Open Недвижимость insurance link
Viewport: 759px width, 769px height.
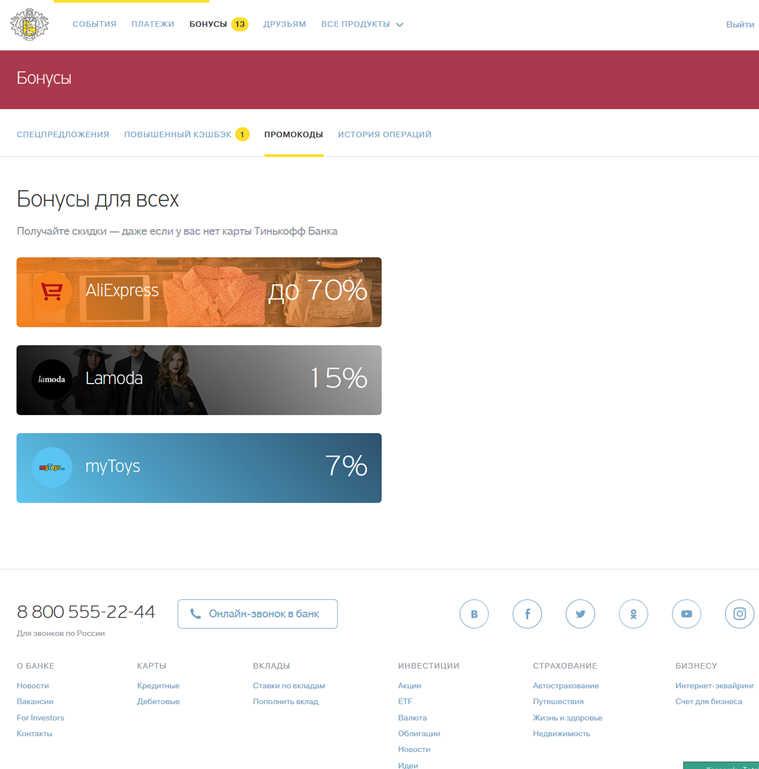561,733
